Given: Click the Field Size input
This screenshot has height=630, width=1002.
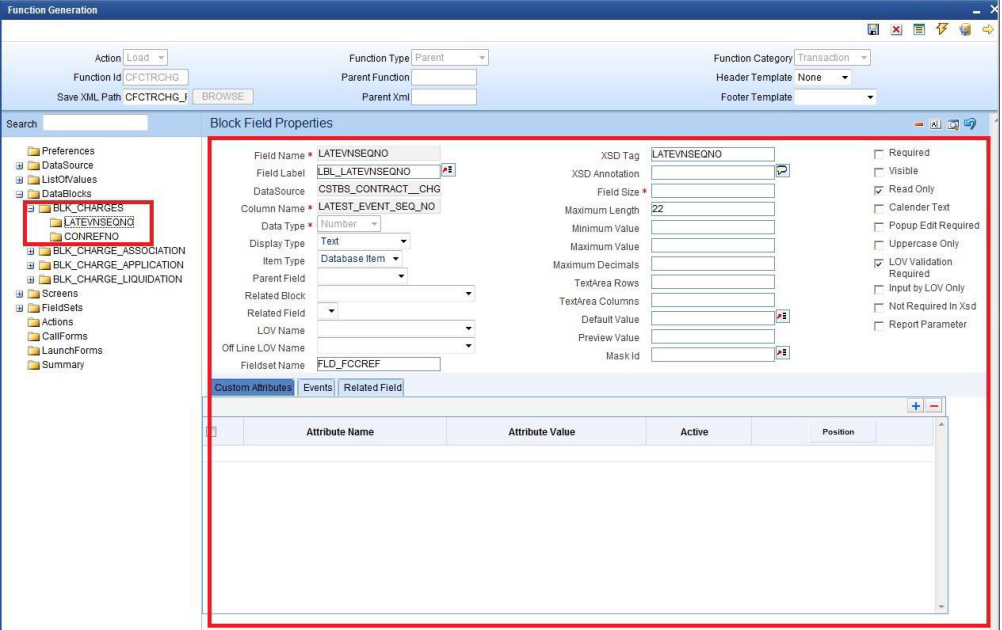Looking at the screenshot, I should pyautogui.click(x=713, y=191).
